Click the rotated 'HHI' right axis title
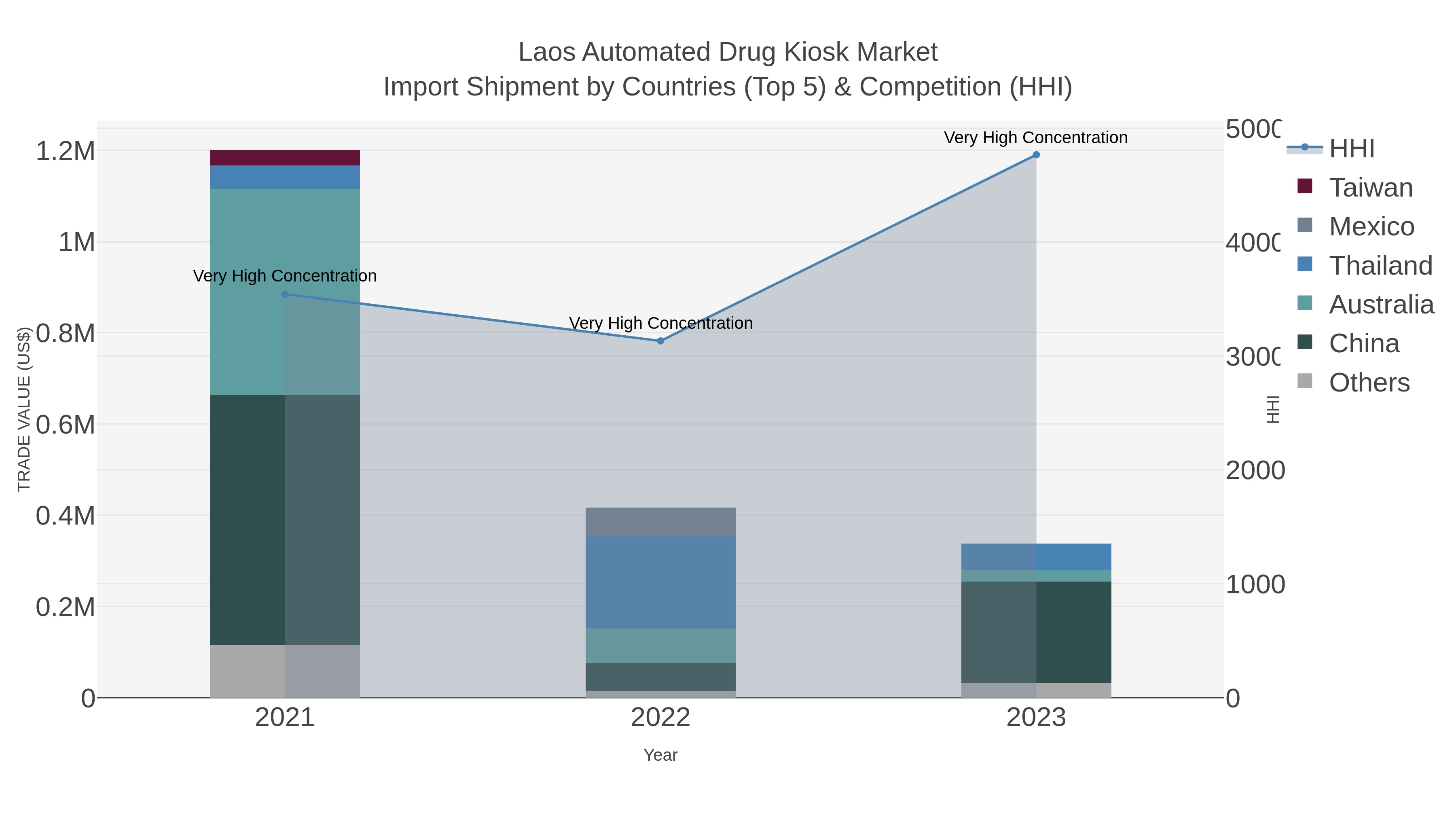Viewport: 1456px width, 819px height. pos(1272,409)
